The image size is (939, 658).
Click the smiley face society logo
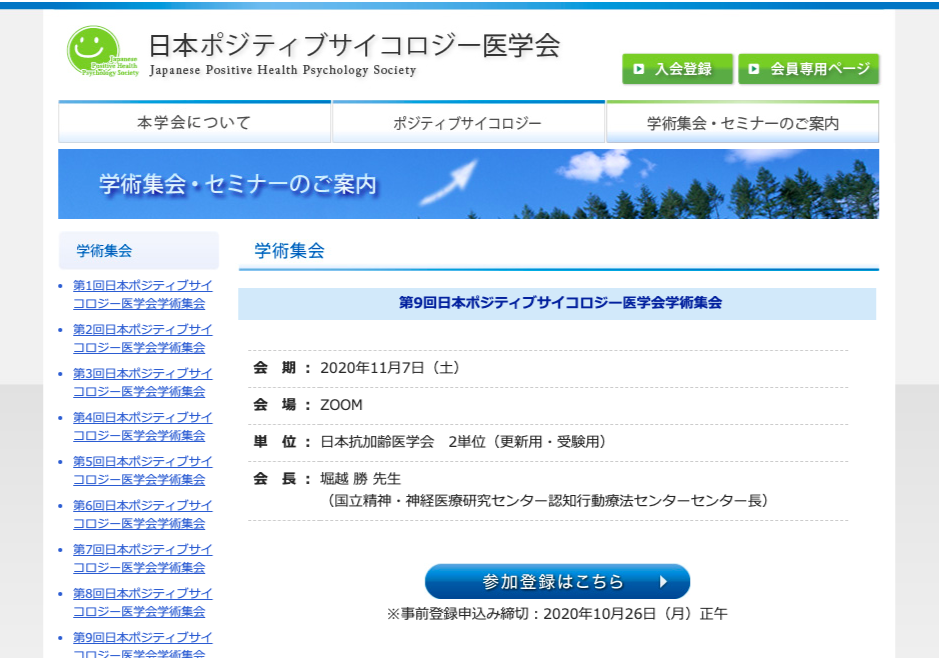pos(102,51)
